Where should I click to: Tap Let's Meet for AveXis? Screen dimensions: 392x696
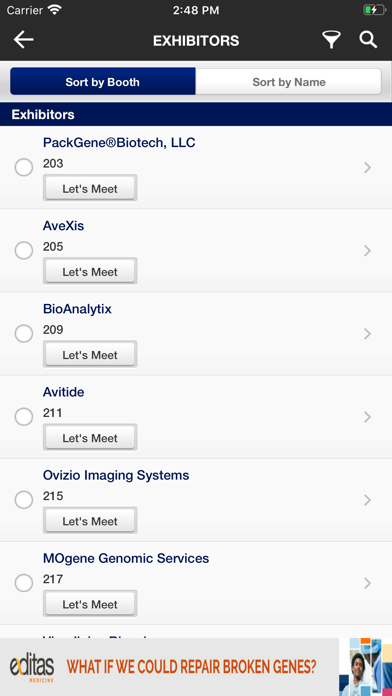point(90,271)
